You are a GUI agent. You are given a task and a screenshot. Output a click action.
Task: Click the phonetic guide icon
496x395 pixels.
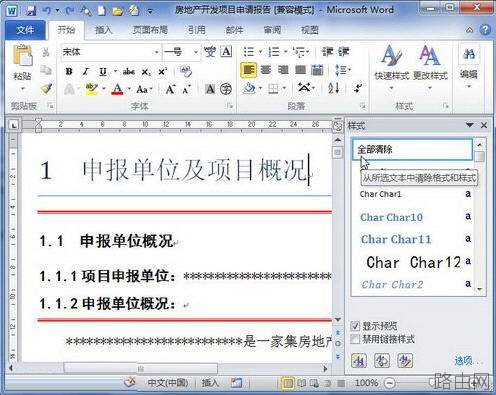pos(210,52)
